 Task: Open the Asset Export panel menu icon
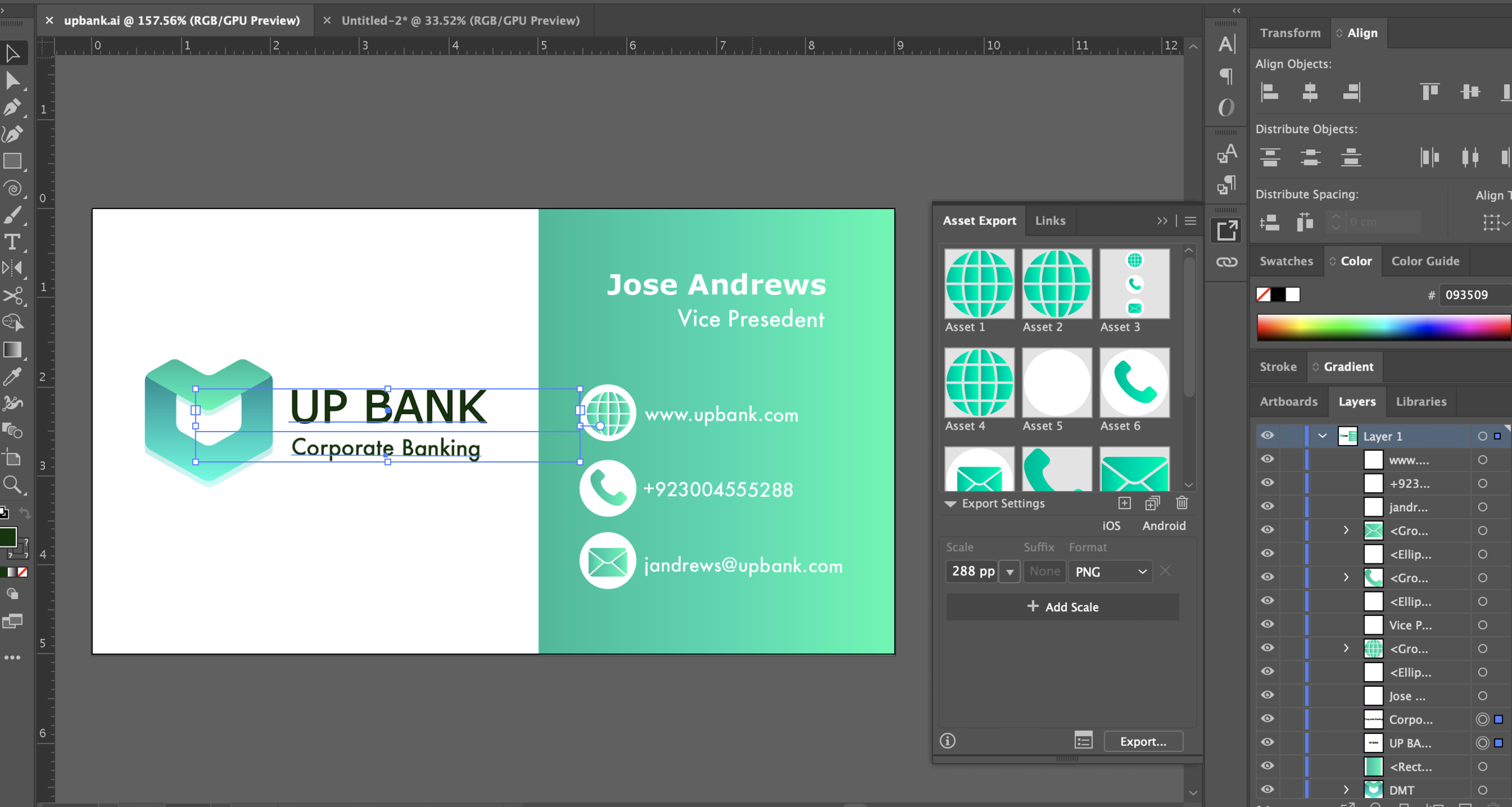click(1190, 221)
